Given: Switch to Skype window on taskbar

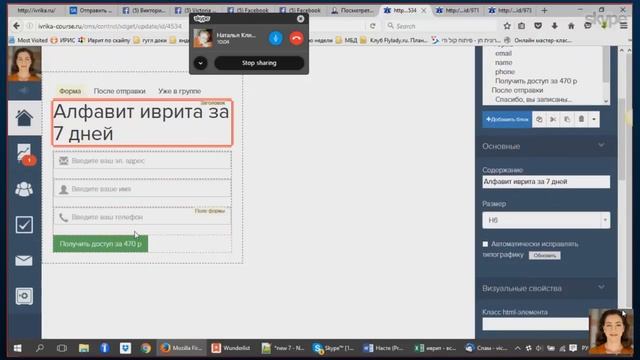Looking at the screenshot, I should click(x=333, y=348).
